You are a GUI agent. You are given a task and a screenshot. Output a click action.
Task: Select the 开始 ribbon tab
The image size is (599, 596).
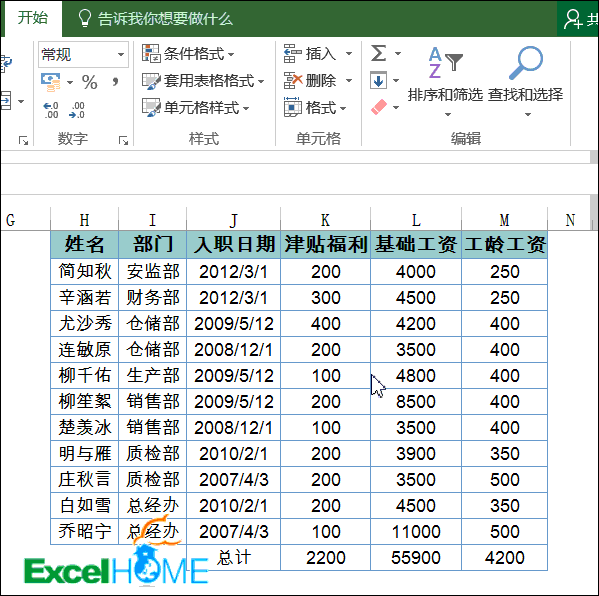(32, 18)
